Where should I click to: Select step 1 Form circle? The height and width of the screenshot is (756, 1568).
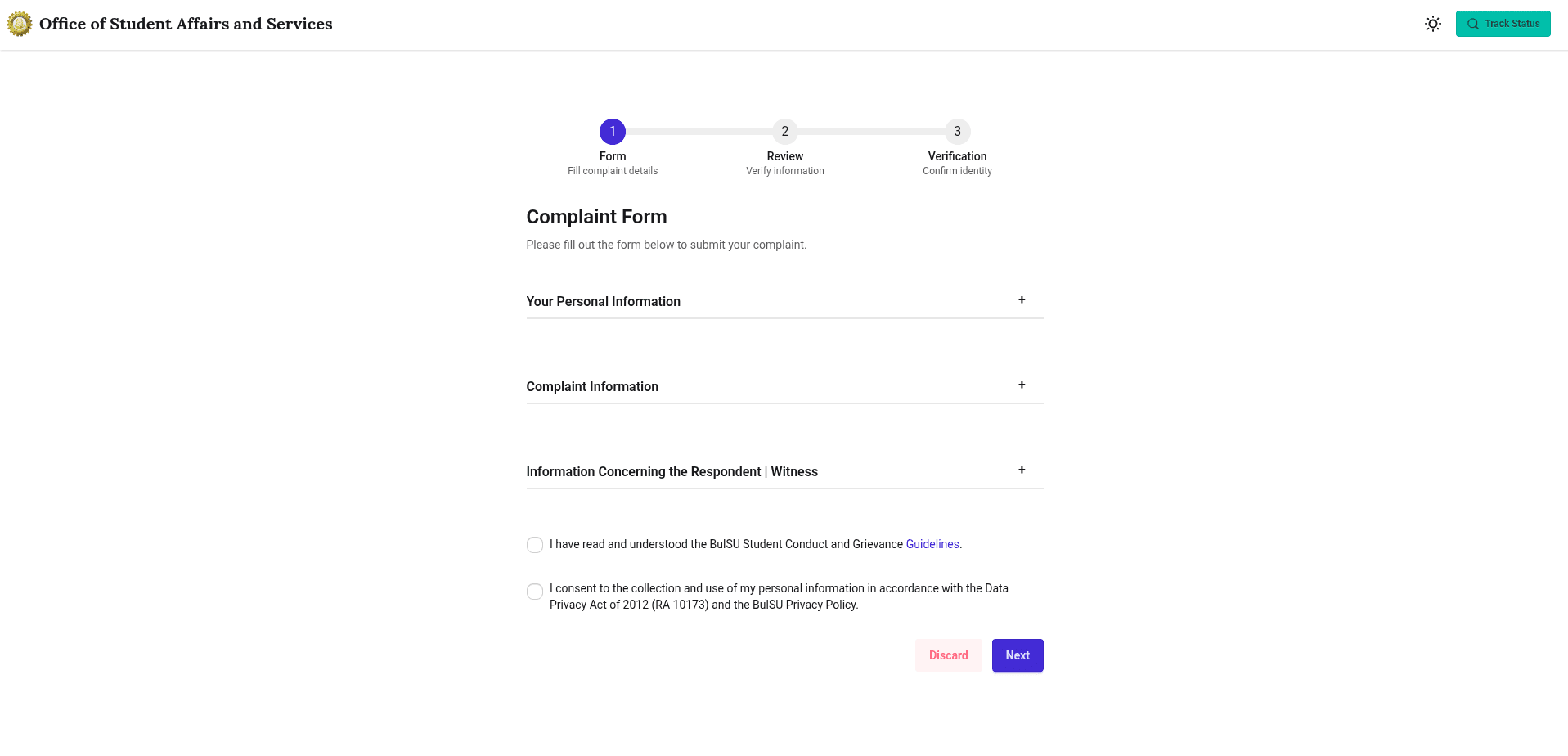(x=613, y=132)
